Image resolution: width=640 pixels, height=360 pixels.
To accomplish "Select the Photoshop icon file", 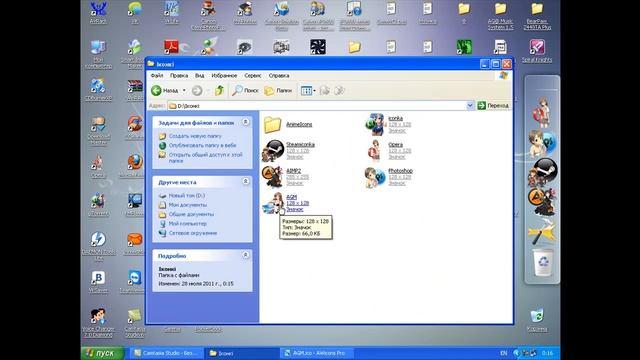I will pyautogui.click(x=389, y=177).
